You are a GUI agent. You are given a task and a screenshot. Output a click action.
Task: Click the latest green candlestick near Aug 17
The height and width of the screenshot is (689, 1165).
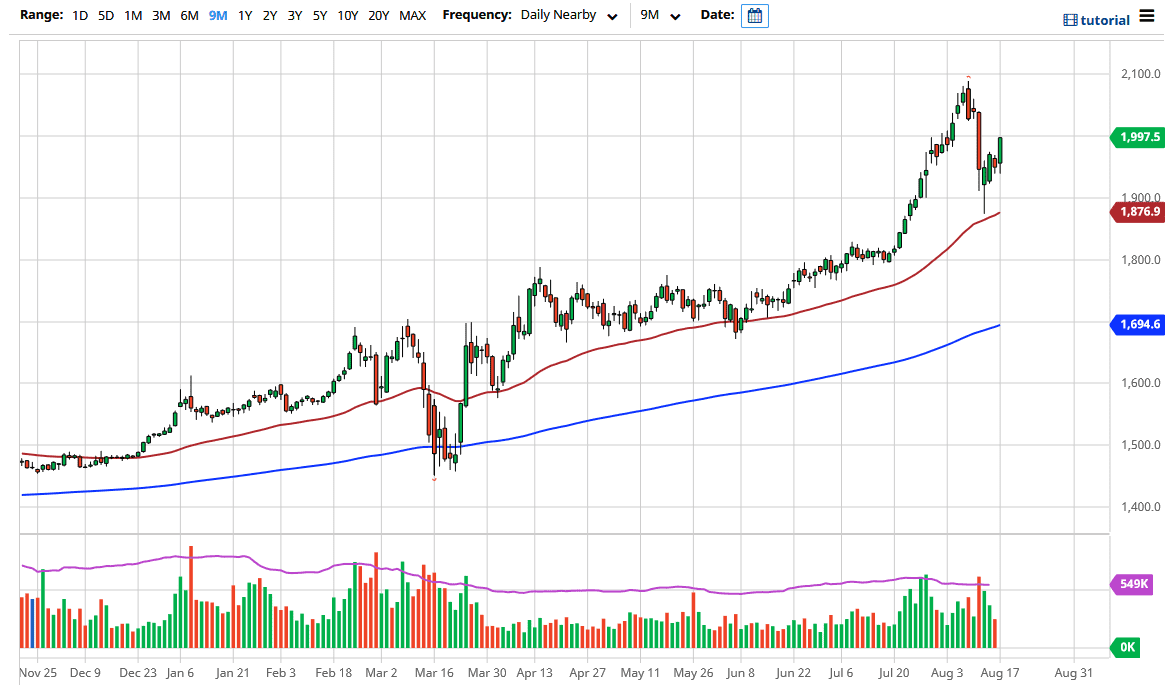1000,150
